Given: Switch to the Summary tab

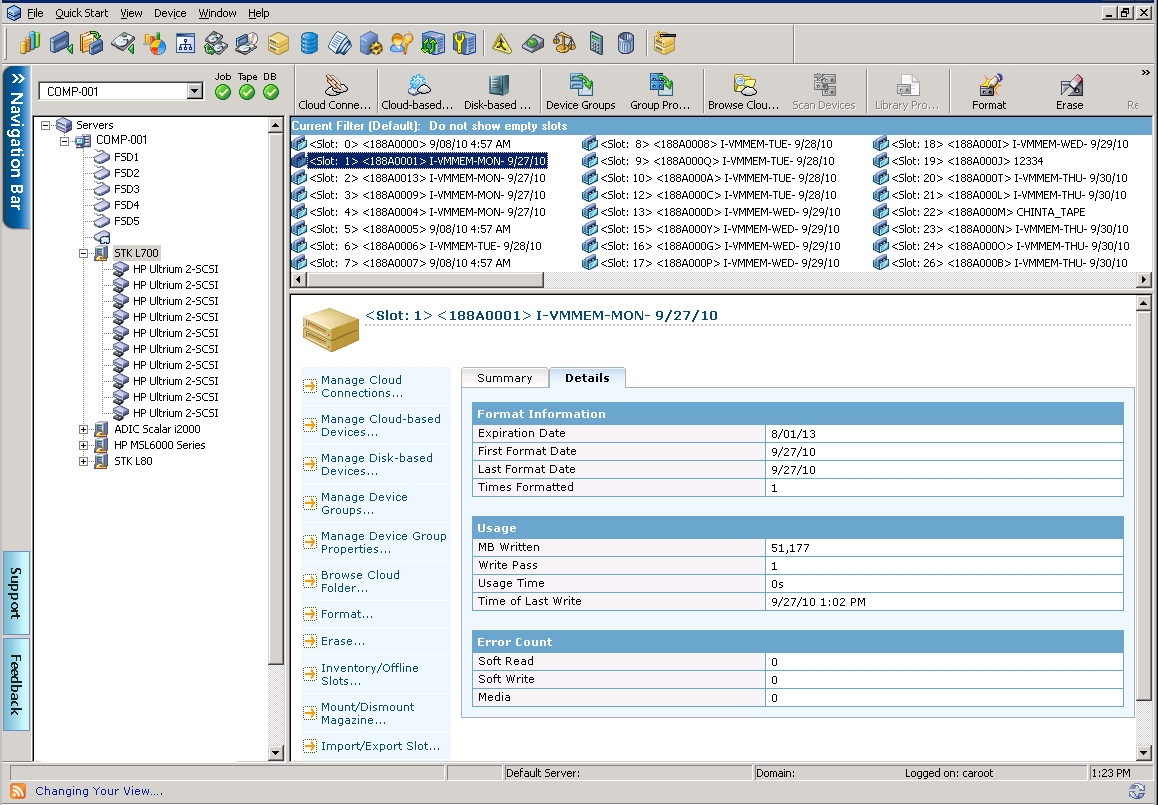Looking at the screenshot, I should [x=504, y=378].
